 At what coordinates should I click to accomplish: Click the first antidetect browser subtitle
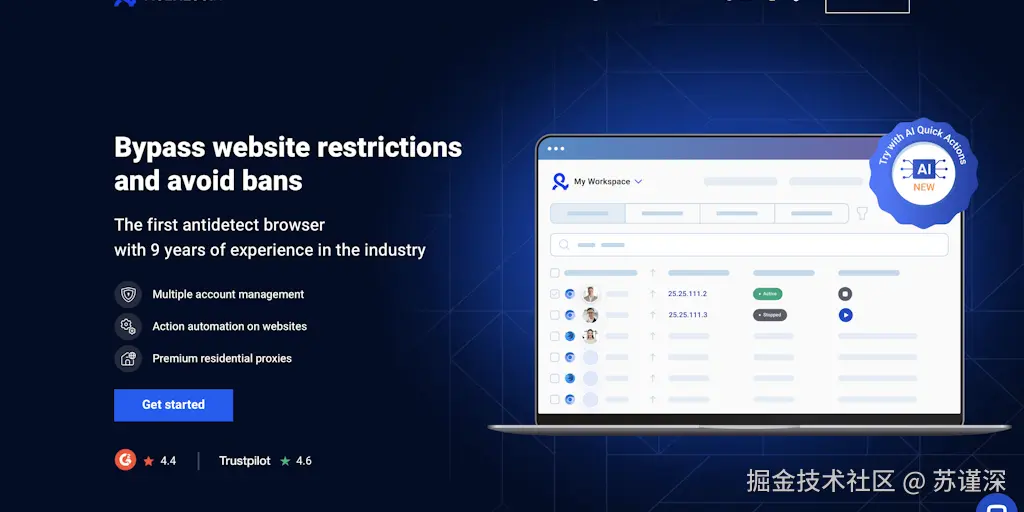pos(270,238)
